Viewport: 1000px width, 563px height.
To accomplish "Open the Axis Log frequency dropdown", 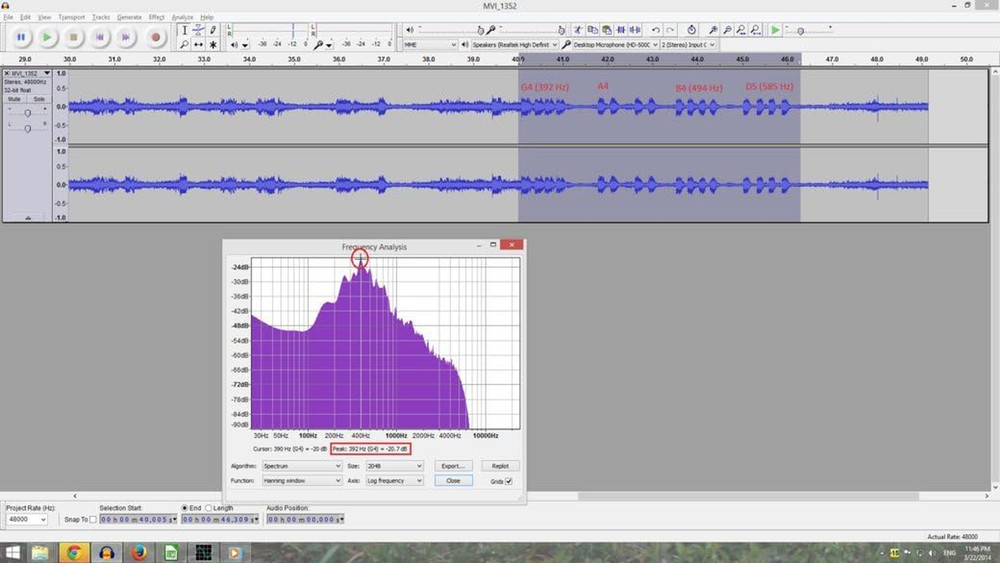I will (x=394, y=481).
